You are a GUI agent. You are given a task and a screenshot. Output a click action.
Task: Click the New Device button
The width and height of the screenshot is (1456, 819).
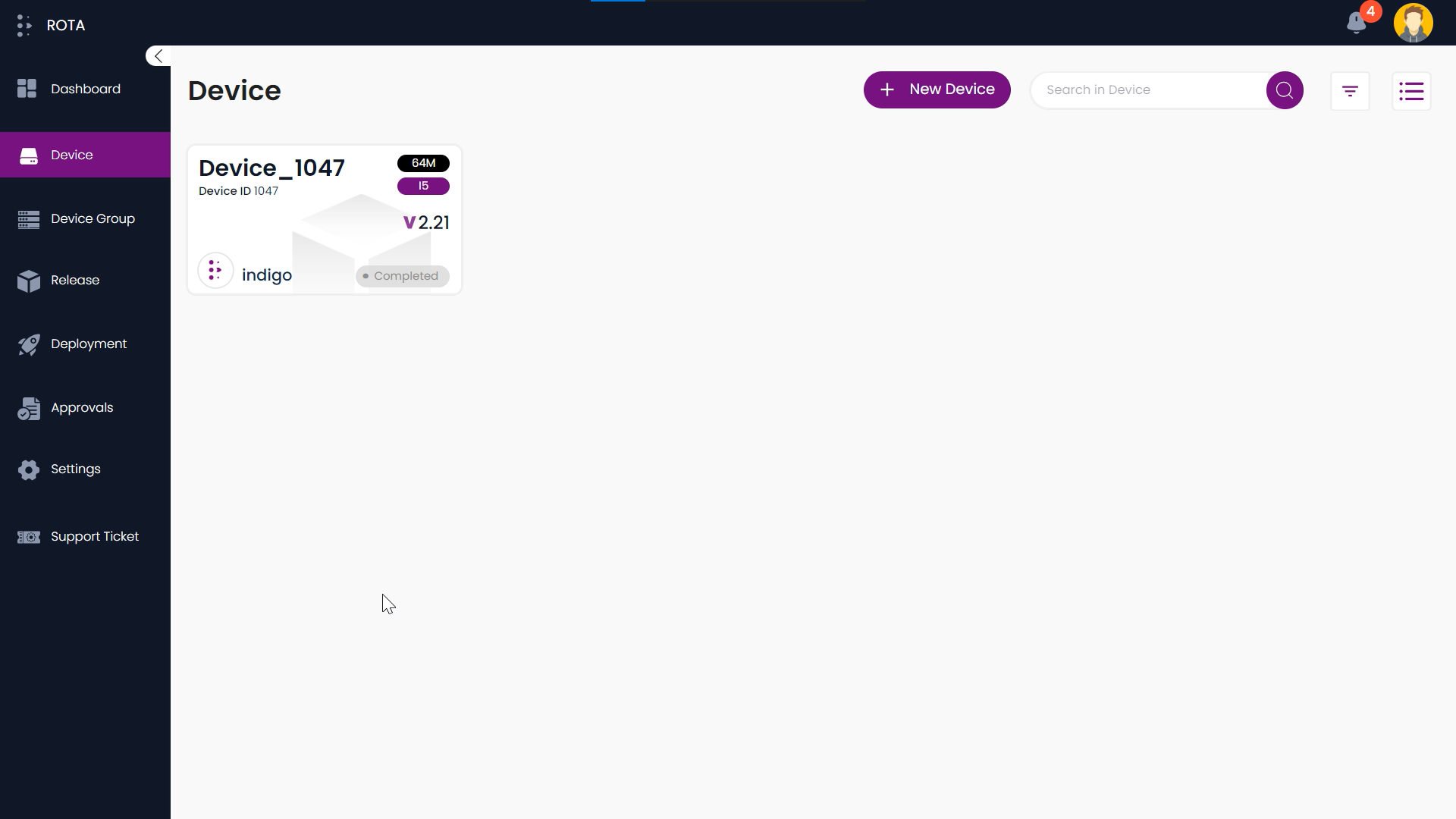click(937, 89)
